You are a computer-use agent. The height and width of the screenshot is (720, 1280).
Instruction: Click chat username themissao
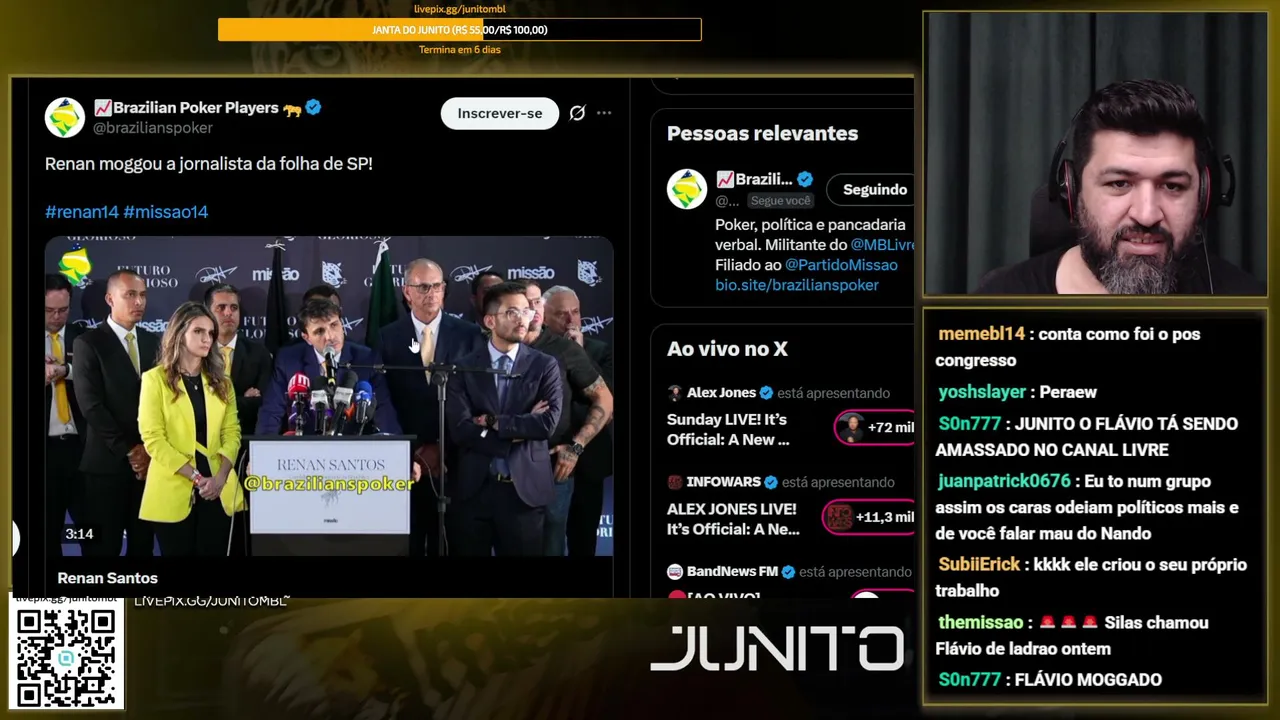coord(980,623)
